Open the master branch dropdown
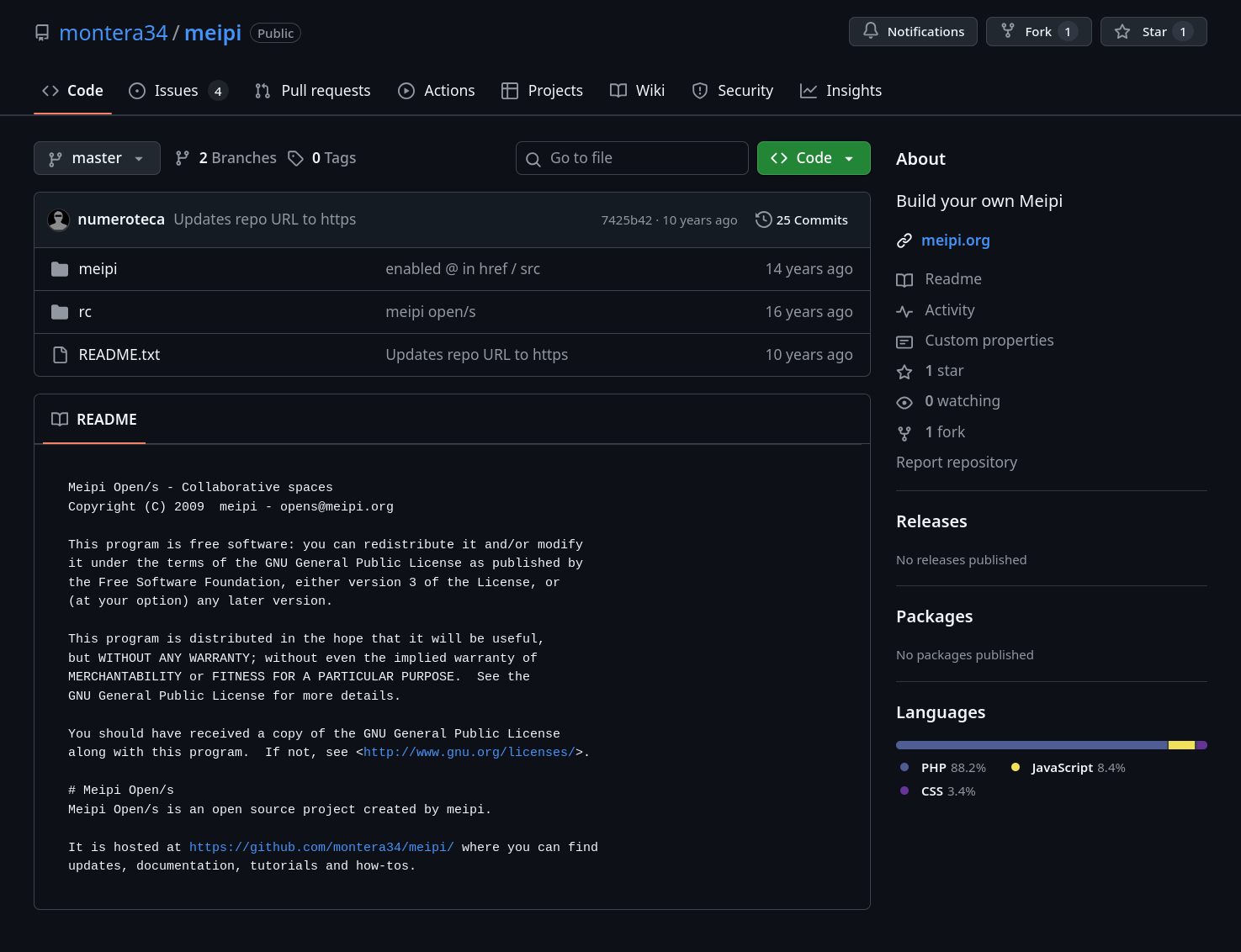Image resolution: width=1241 pixels, height=952 pixels. [x=97, y=158]
